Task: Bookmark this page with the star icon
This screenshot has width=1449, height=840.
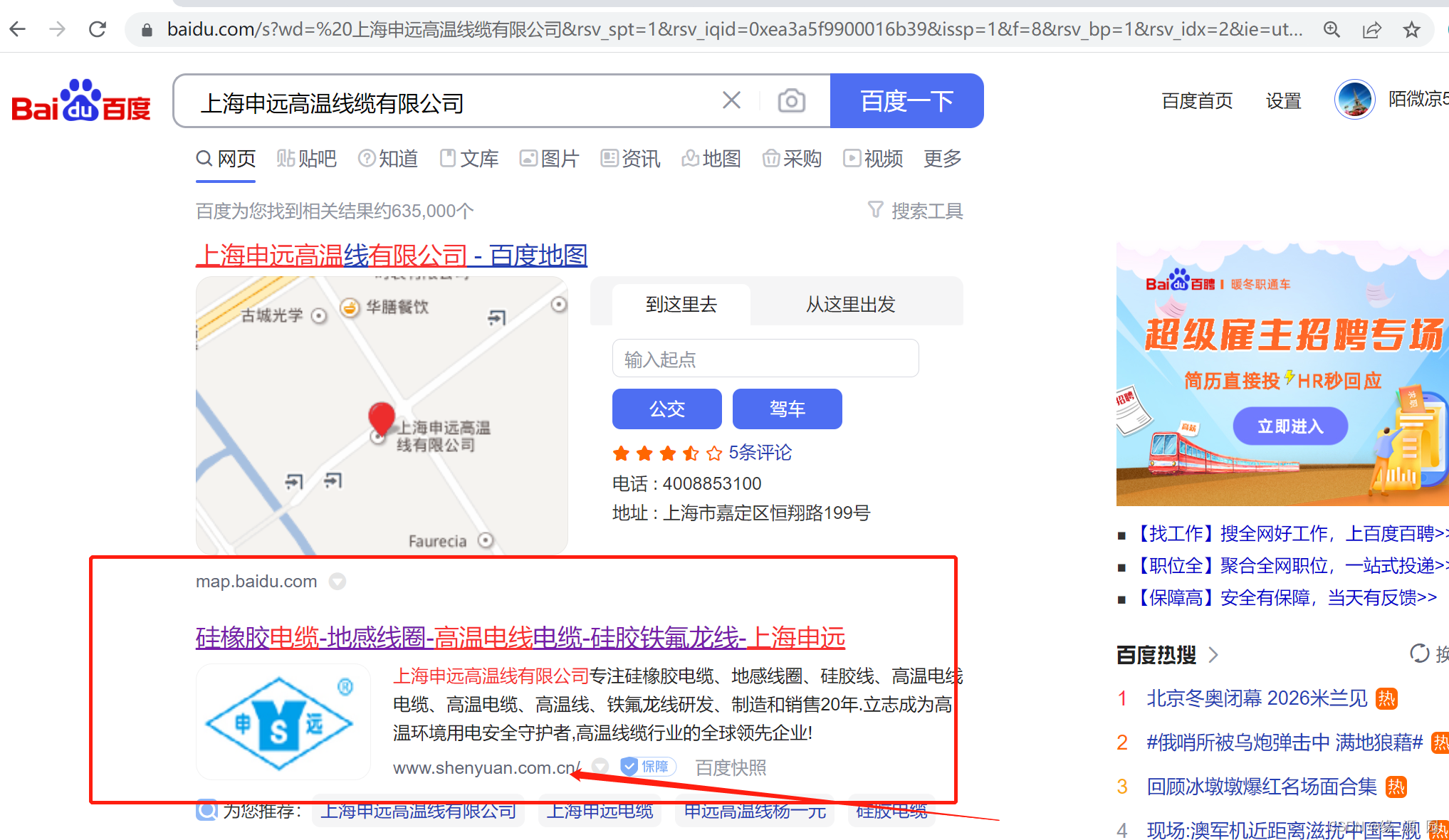Action: pos(1411,29)
